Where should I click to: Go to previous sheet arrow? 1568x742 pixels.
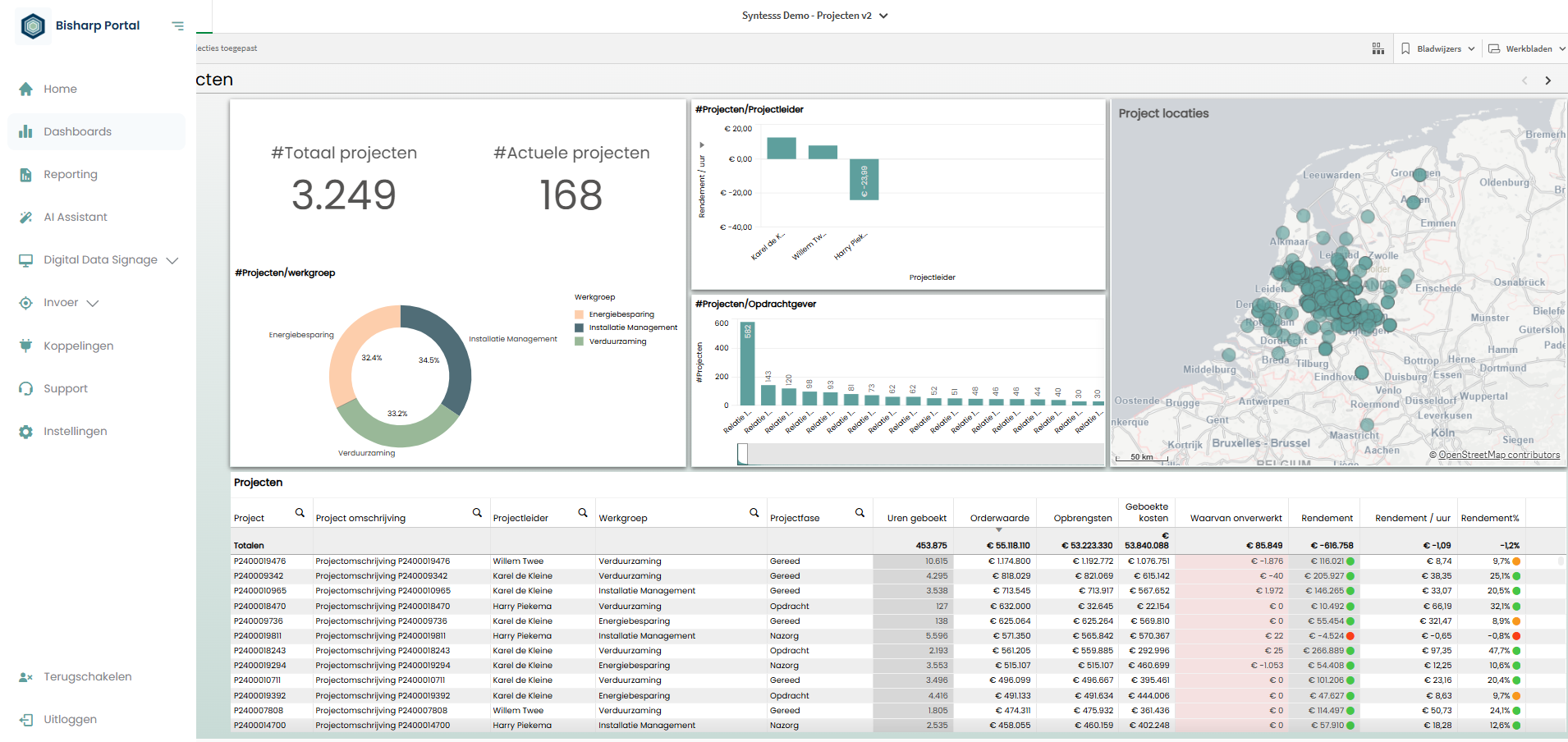[1524, 80]
